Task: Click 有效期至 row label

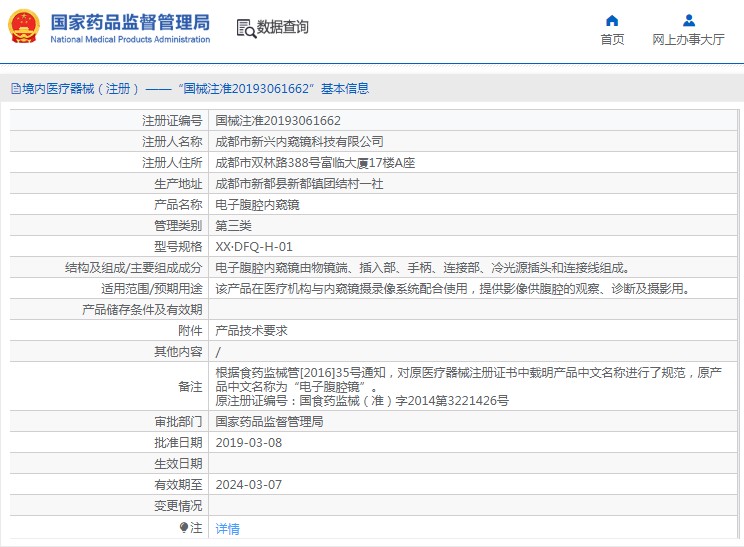Action: coord(178,484)
